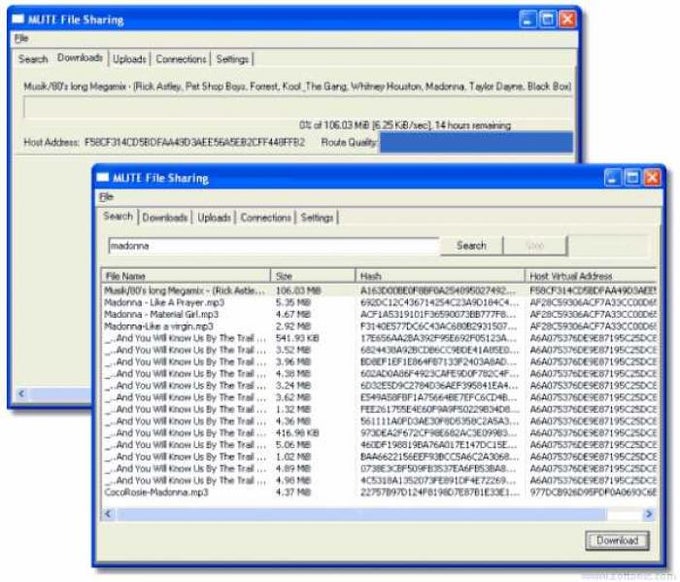Close the back MUTE File Sharing window
The image size is (680, 582).
point(568,19)
